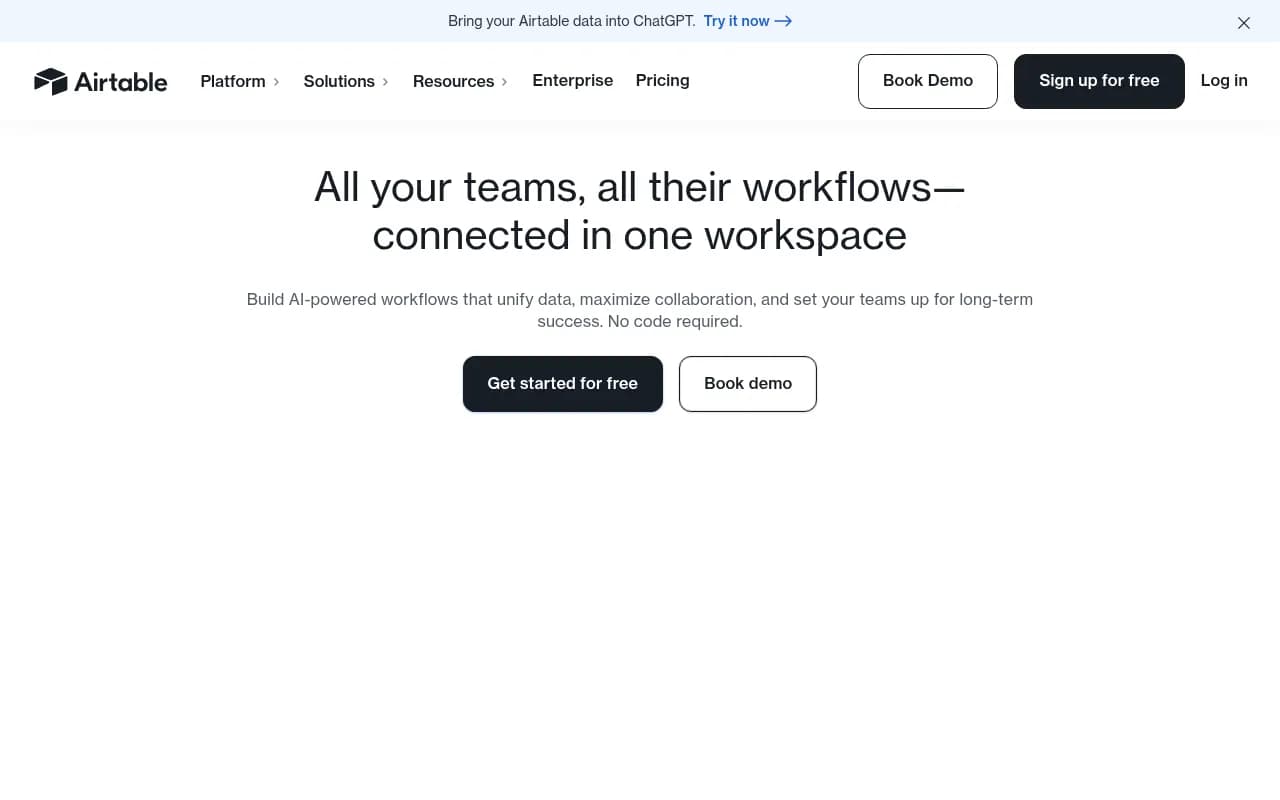Image resolution: width=1280 pixels, height=800 pixels.
Task: Dismiss the ChatGPT announcement banner
Action: point(1244,22)
